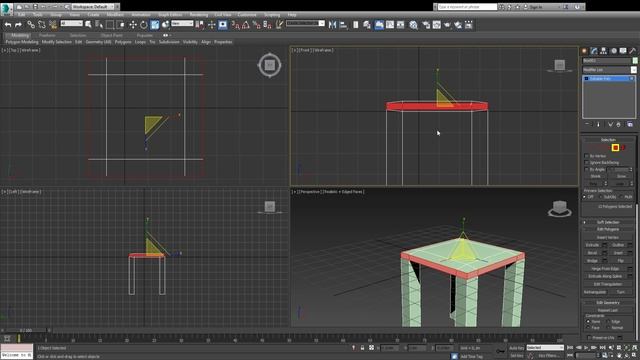Image resolution: width=640 pixels, height=360 pixels.
Task: Click the ViewCube in Perspective viewport
Action: [559, 208]
